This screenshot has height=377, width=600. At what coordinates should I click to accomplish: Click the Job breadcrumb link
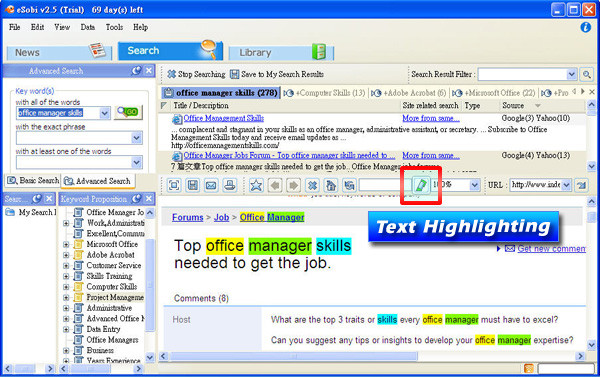pyautogui.click(x=221, y=217)
